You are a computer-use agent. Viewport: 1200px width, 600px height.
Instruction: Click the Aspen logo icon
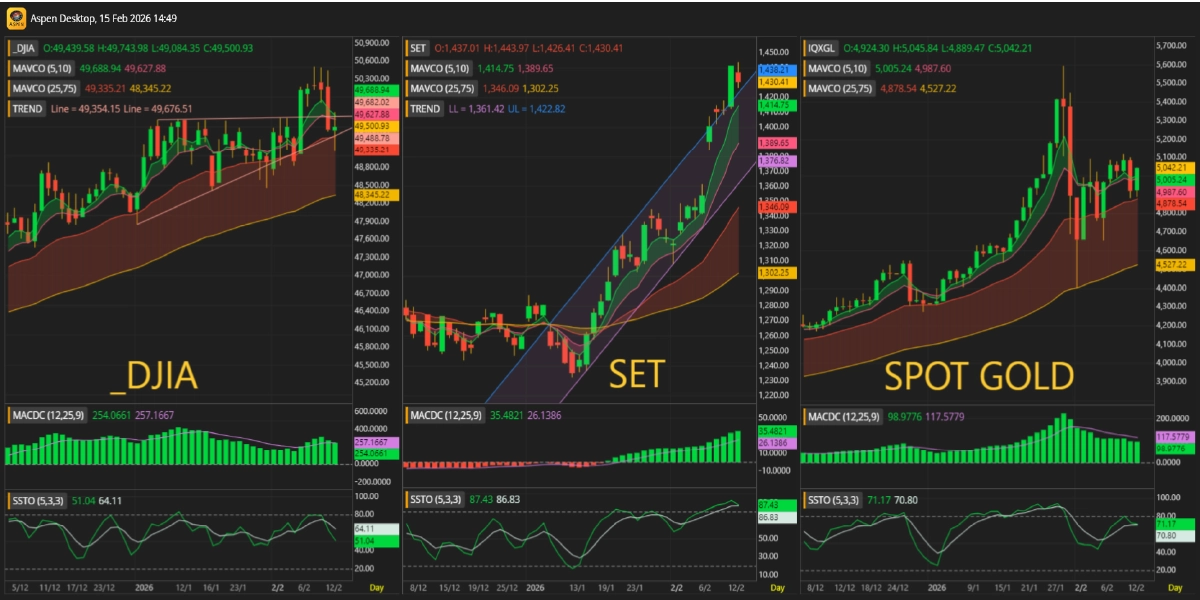pyautogui.click(x=15, y=18)
